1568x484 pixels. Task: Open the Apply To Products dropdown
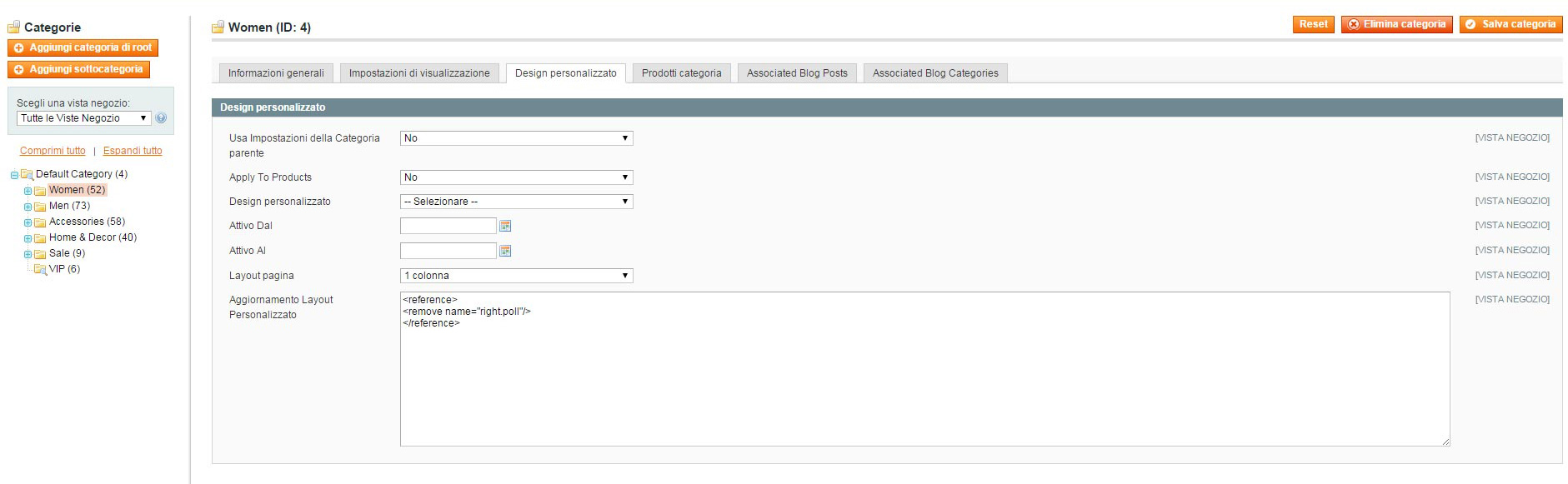click(516, 177)
